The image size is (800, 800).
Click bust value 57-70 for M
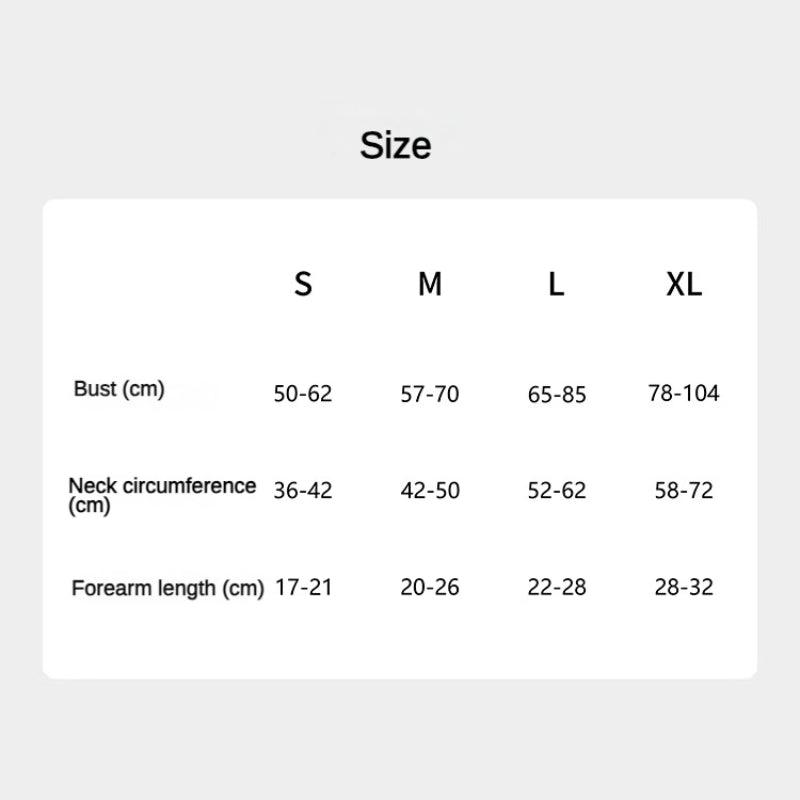click(430, 394)
